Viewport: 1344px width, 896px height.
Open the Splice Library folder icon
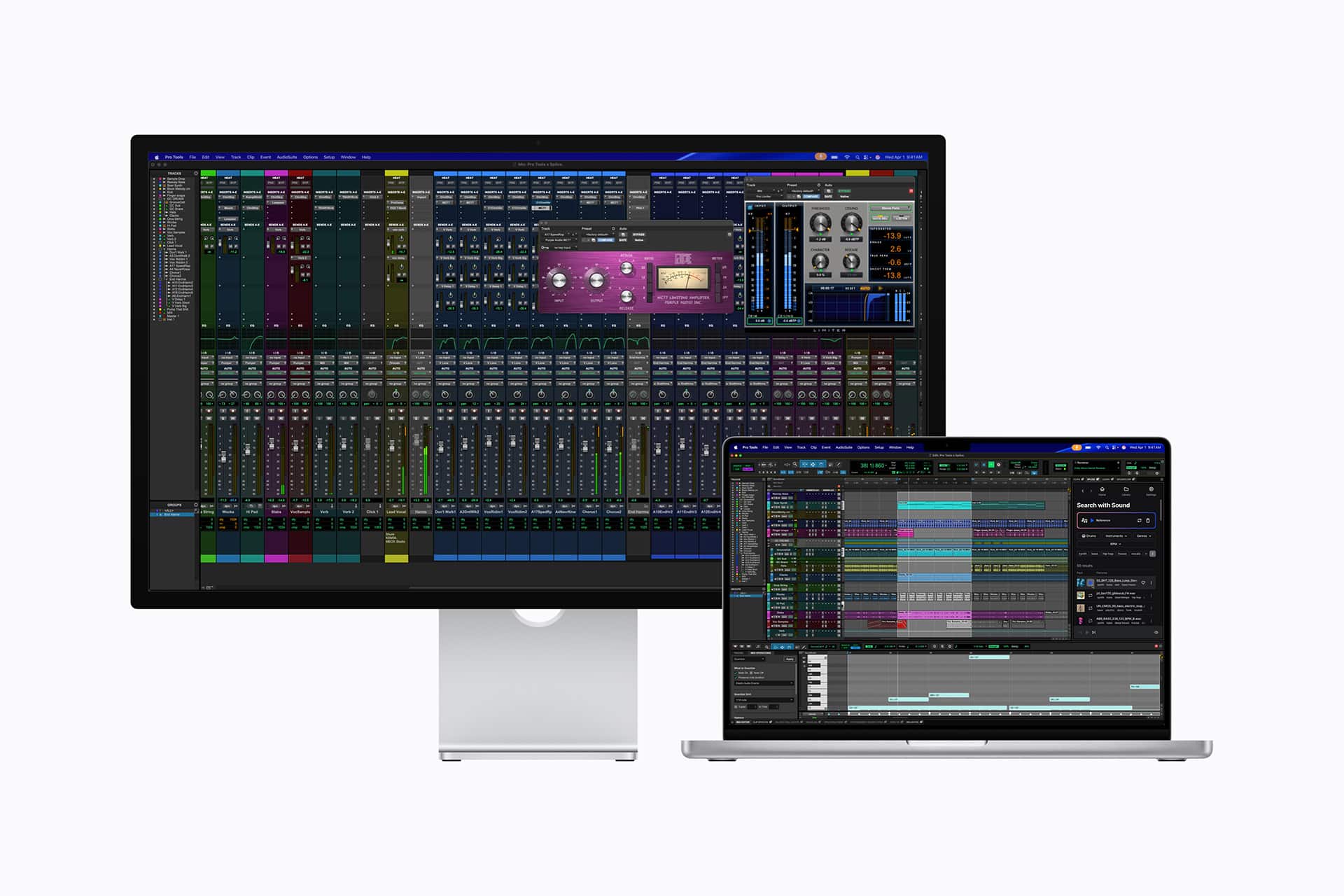pos(1126,491)
